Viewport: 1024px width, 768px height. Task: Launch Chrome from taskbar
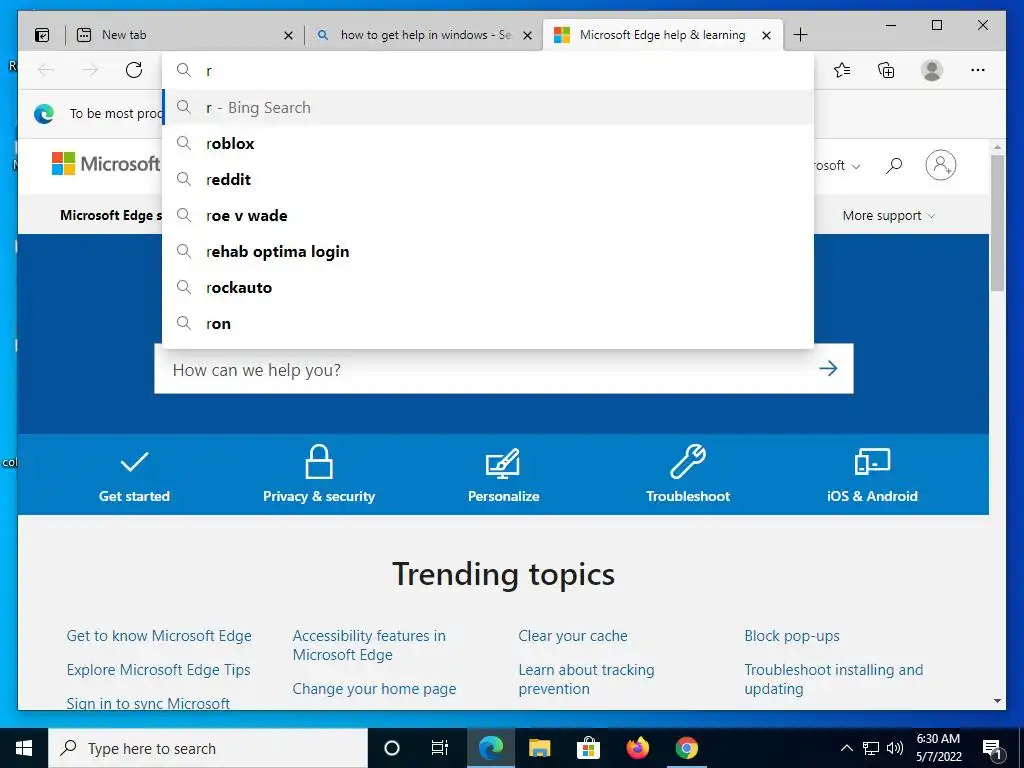[x=686, y=748]
